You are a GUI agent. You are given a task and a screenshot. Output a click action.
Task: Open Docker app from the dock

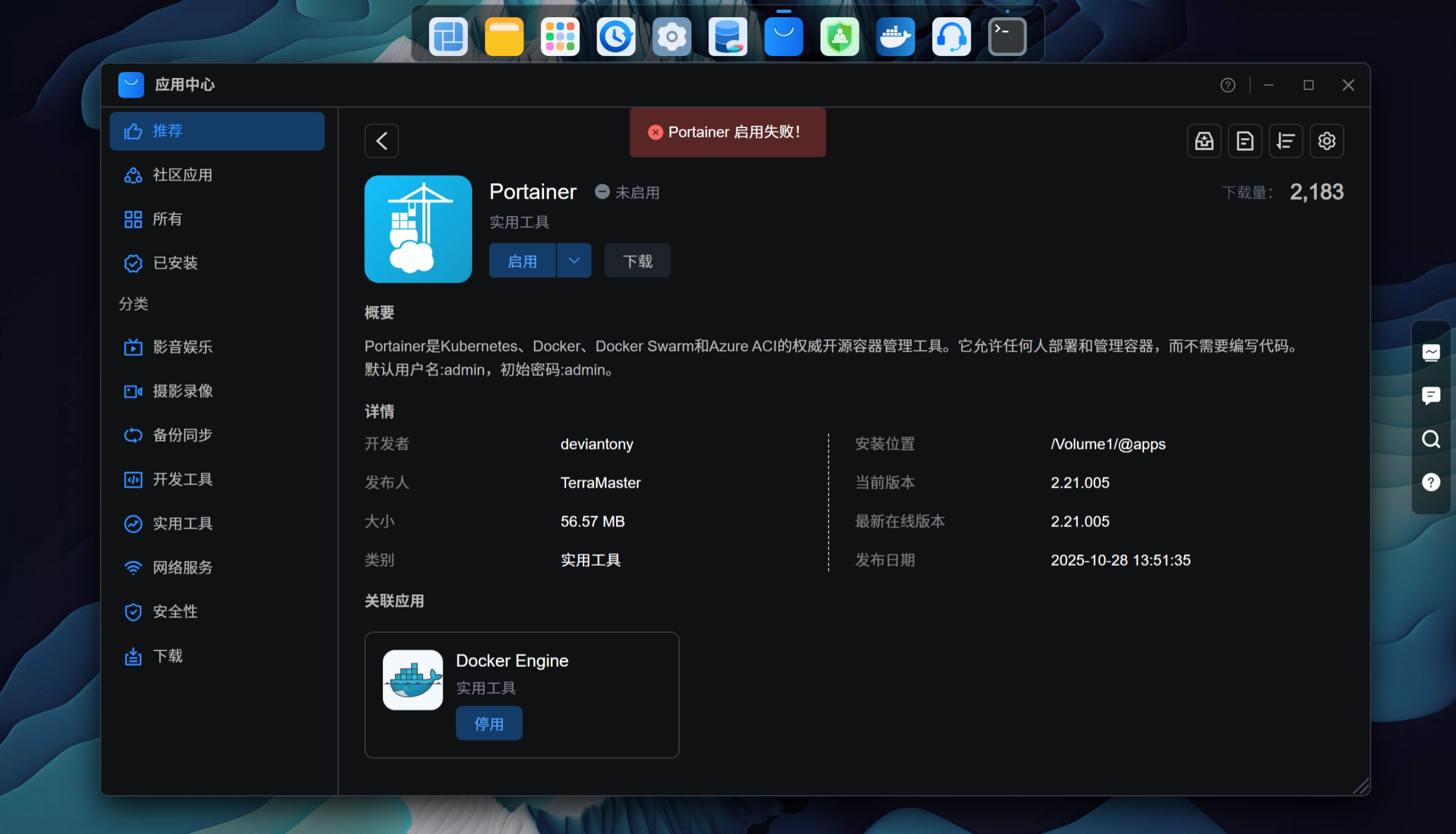(x=895, y=37)
